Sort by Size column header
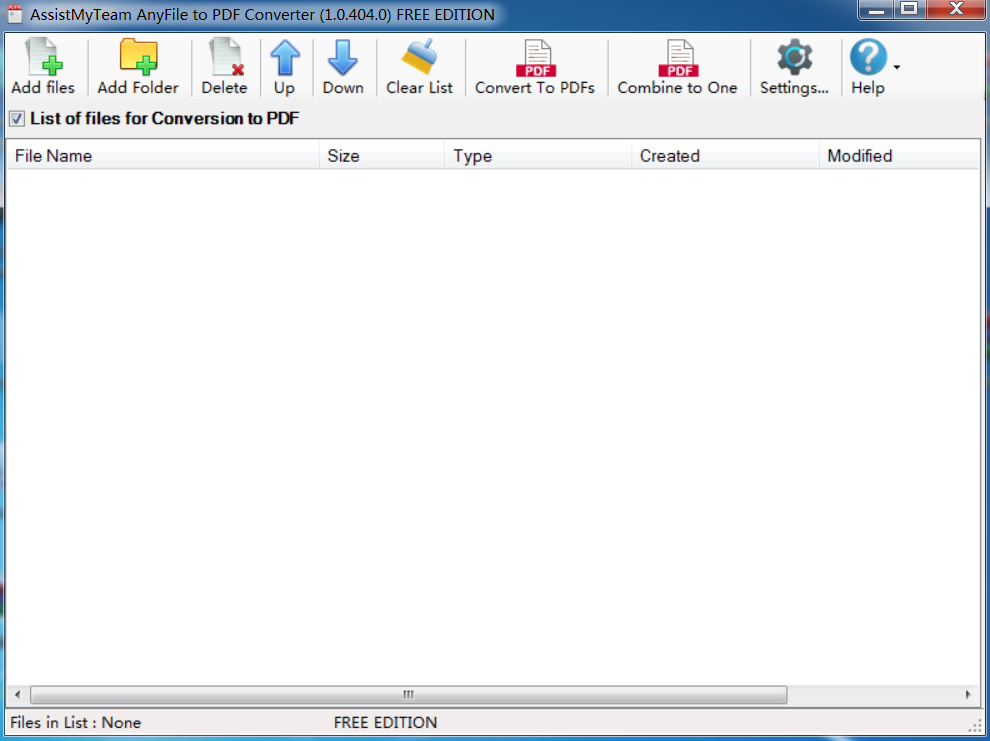 pos(382,156)
